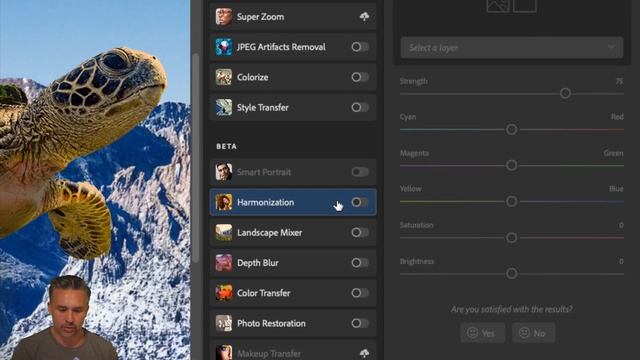Switch on the Style Transfer toggle
The image size is (640, 360).
(x=360, y=107)
